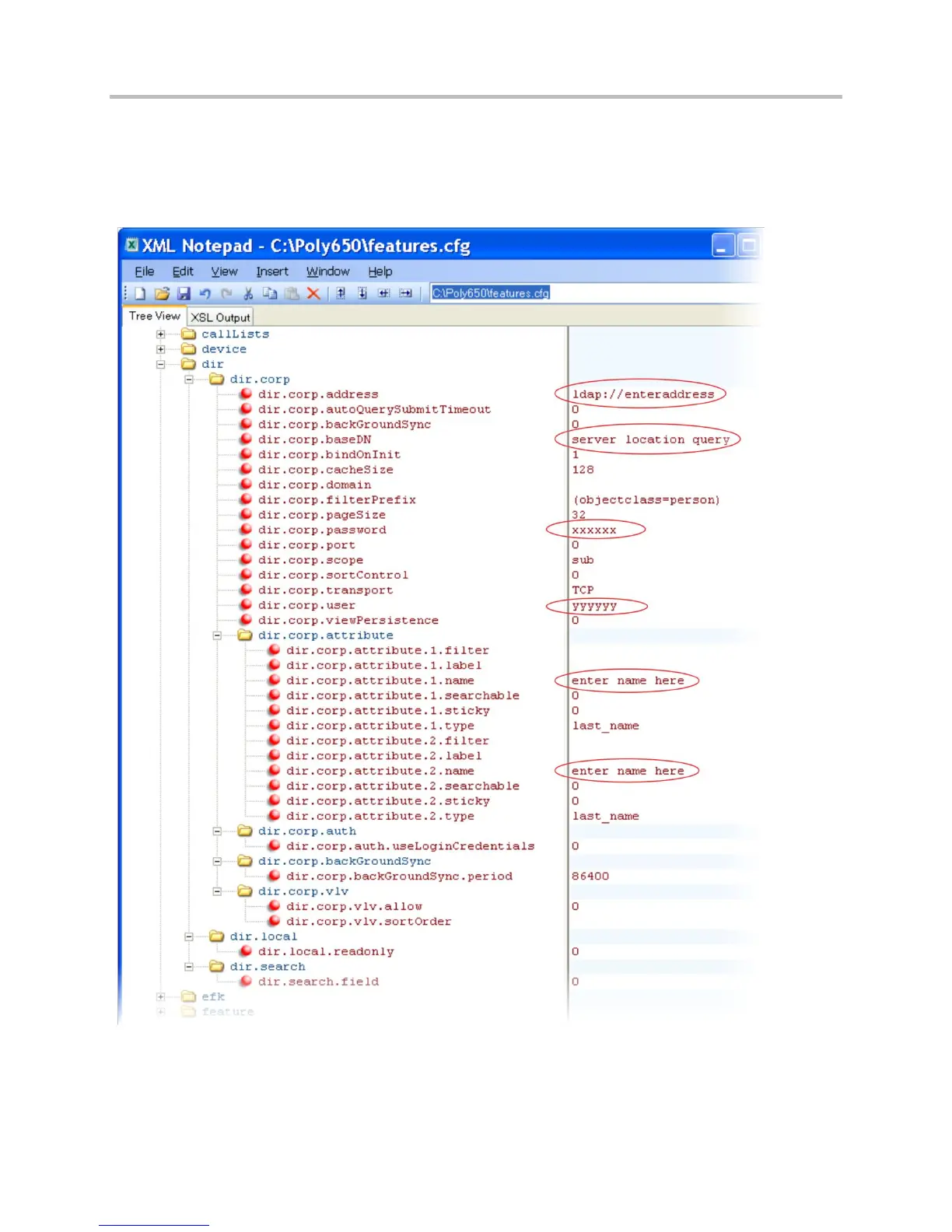
Task: Click the dir.corp.attribute folder icon
Action: (245, 635)
